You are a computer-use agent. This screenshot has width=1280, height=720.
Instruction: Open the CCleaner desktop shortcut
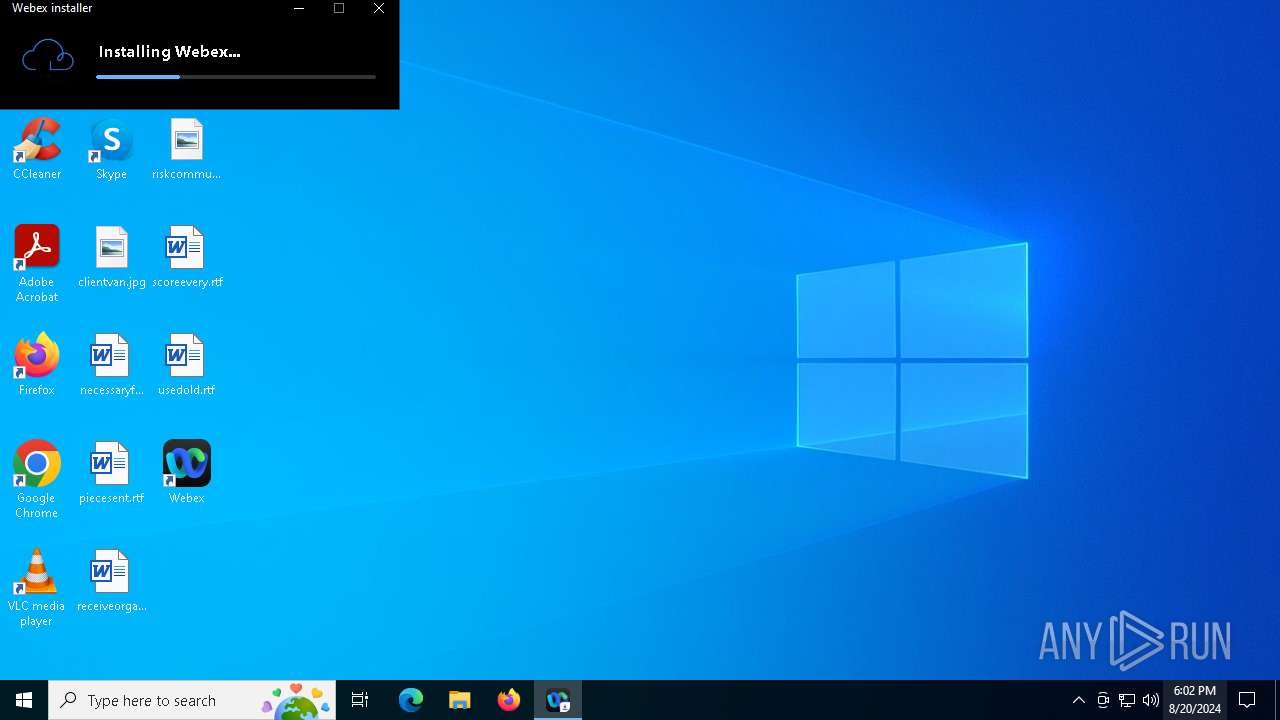point(37,149)
